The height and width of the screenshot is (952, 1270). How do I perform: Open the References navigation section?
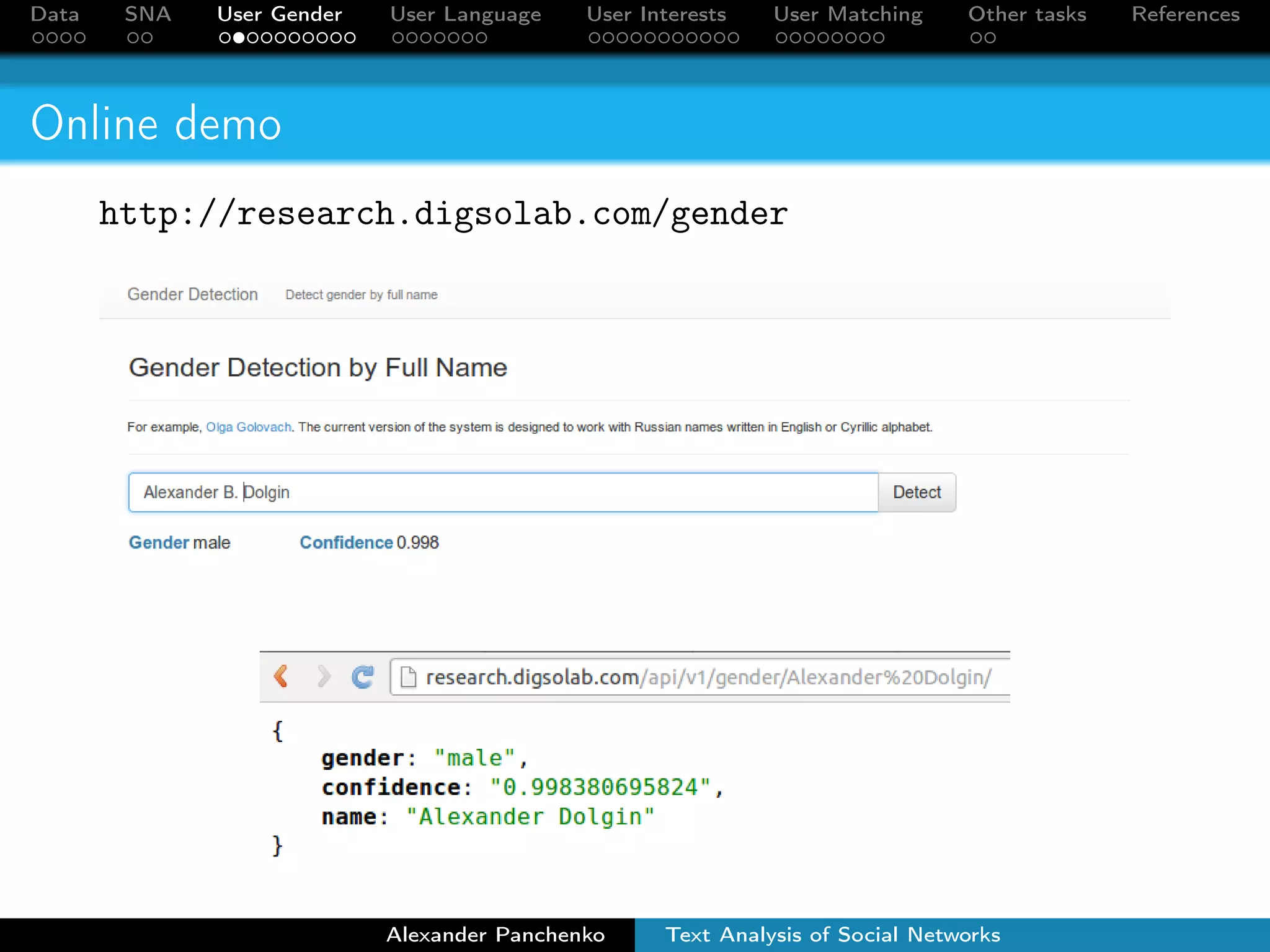[x=1186, y=14]
